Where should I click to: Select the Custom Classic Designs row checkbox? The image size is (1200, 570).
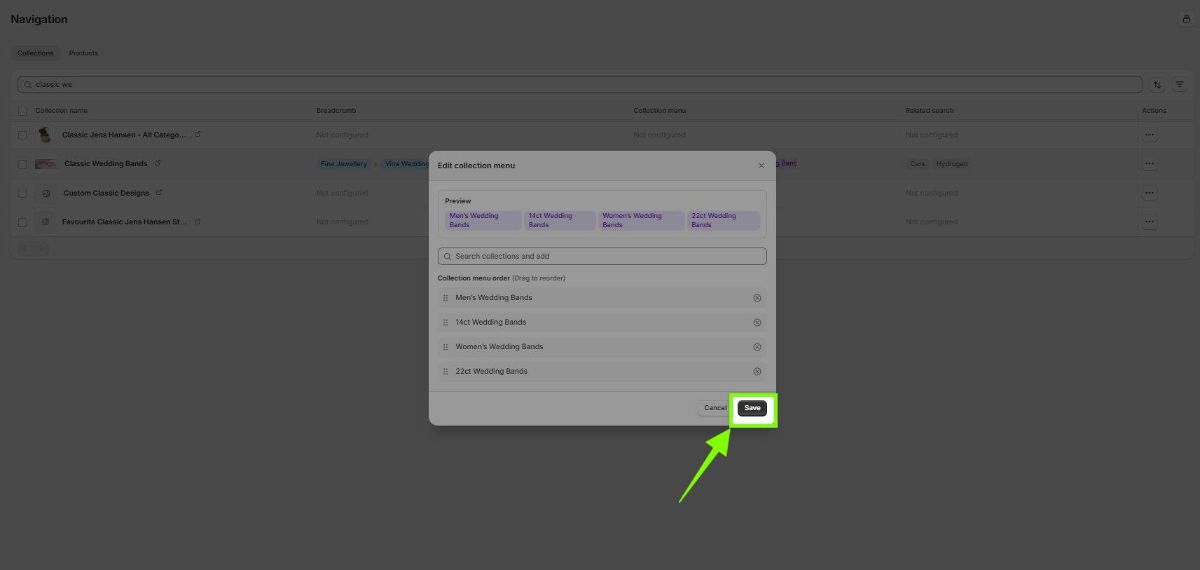click(23, 192)
